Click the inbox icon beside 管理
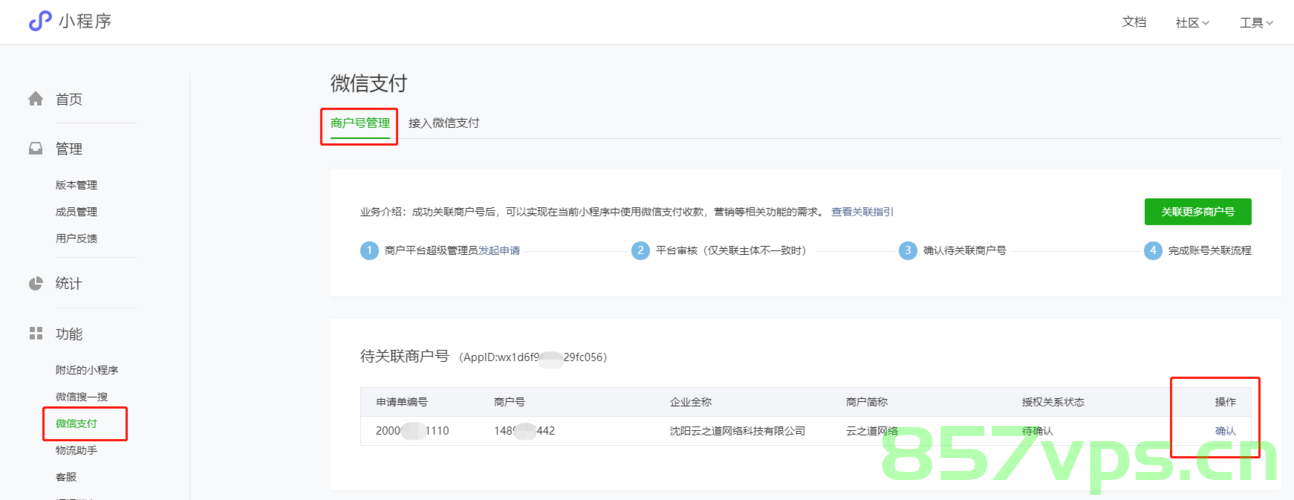Screen dimensions: 1294x500 pyautogui.click(x=36, y=149)
